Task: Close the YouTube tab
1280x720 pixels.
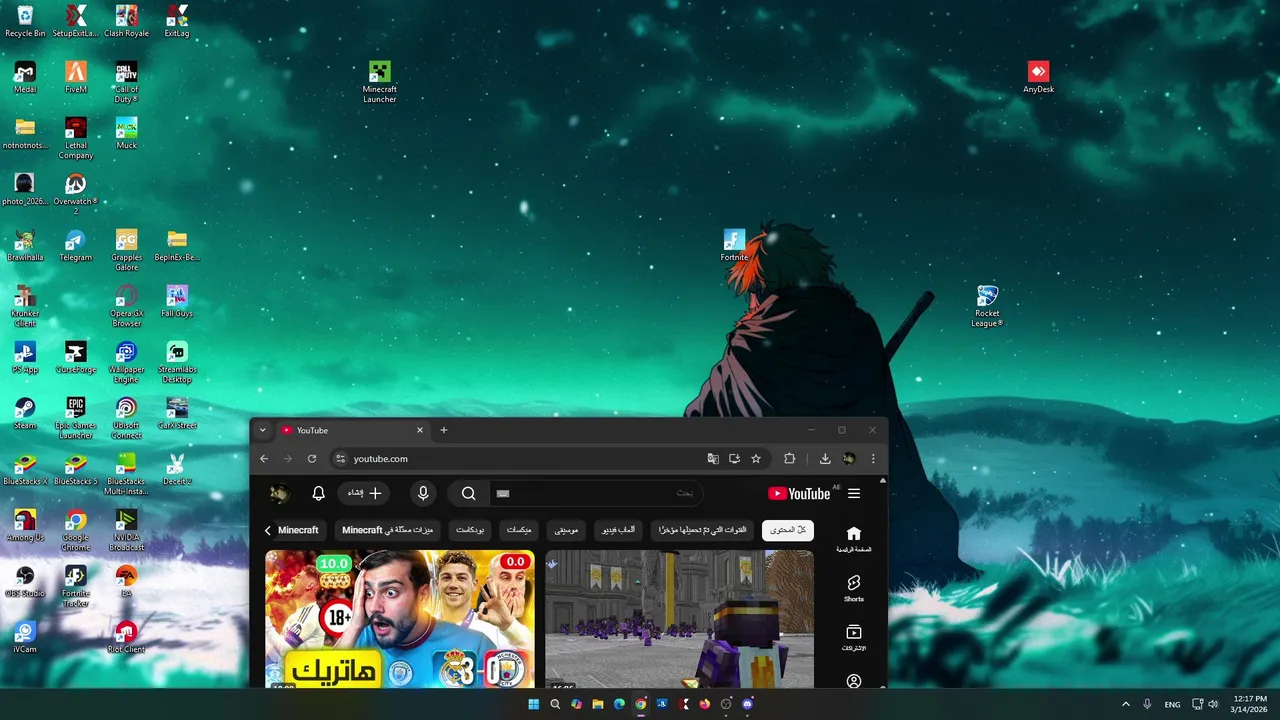Action: [420, 430]
